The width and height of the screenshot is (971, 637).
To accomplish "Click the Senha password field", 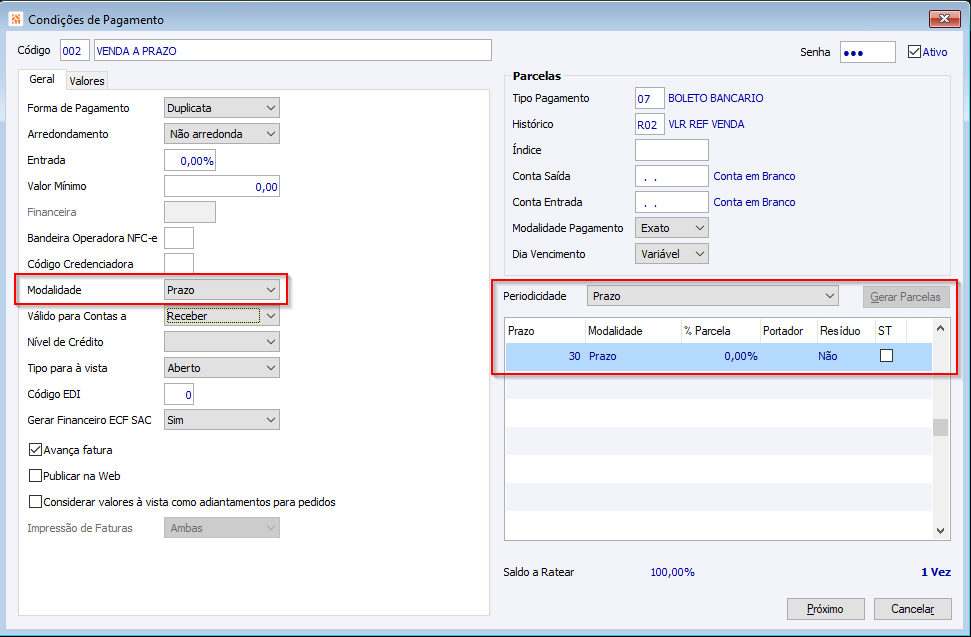I will click(868, 53).
